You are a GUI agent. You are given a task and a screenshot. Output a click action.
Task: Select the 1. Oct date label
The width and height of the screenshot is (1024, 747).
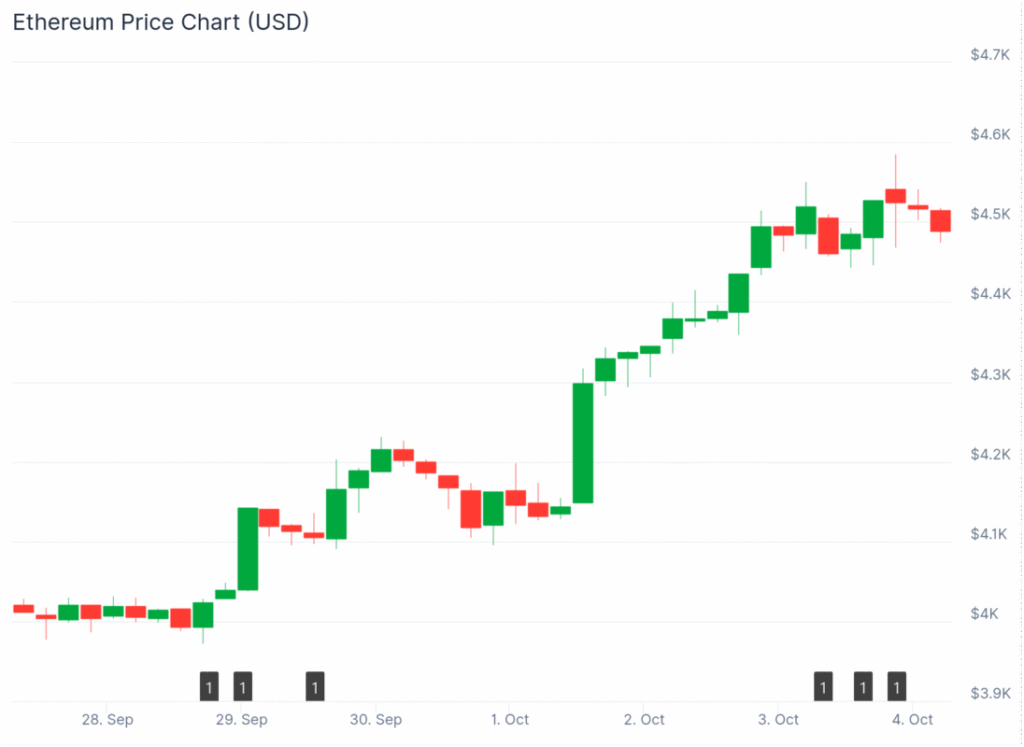[x=510, y=720]
